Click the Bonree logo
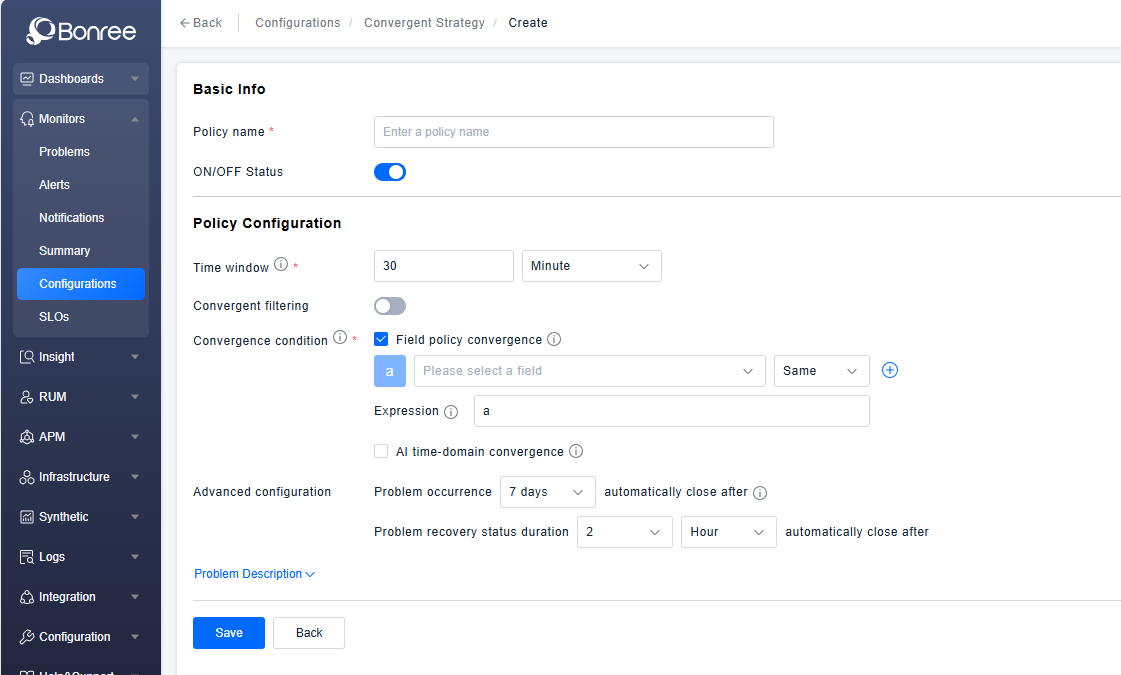This screenshot has height=675, width=1121. pyautogui.click(x=80, y=31)
